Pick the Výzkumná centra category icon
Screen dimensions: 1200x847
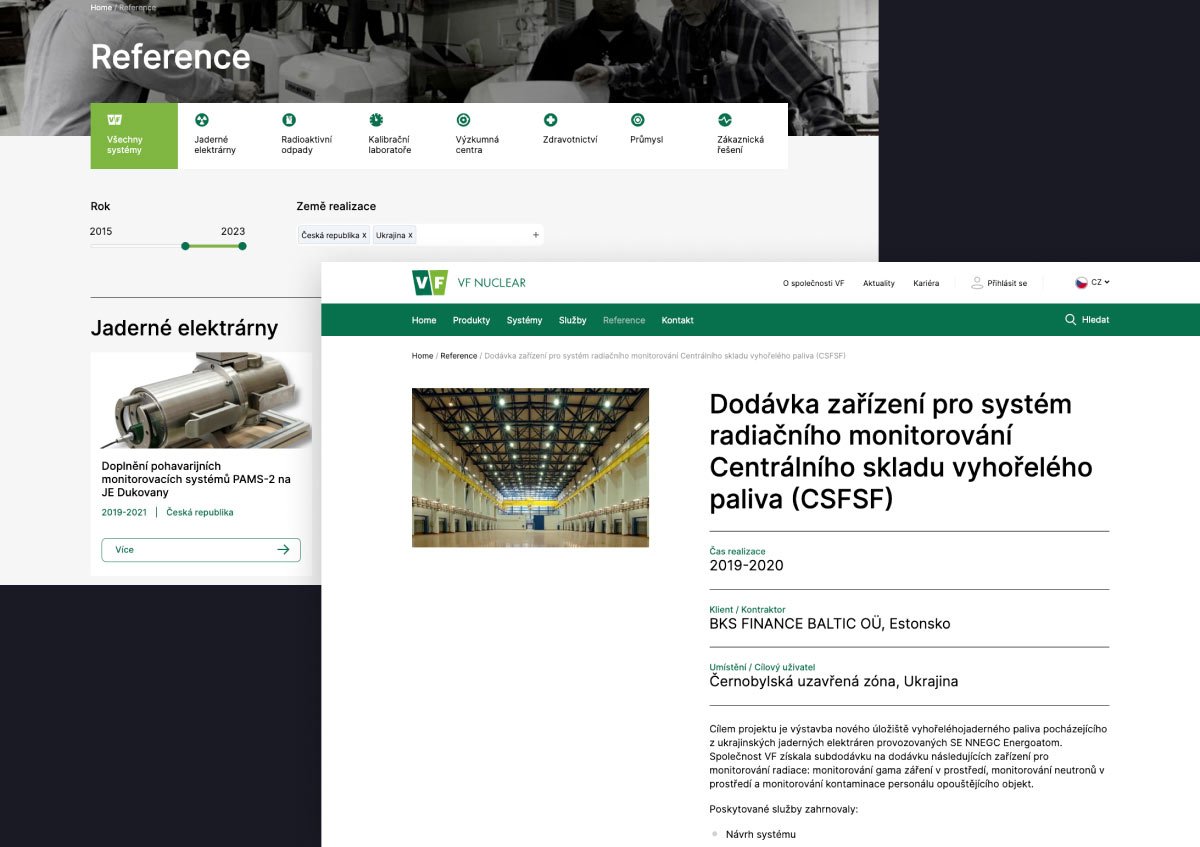463,120
